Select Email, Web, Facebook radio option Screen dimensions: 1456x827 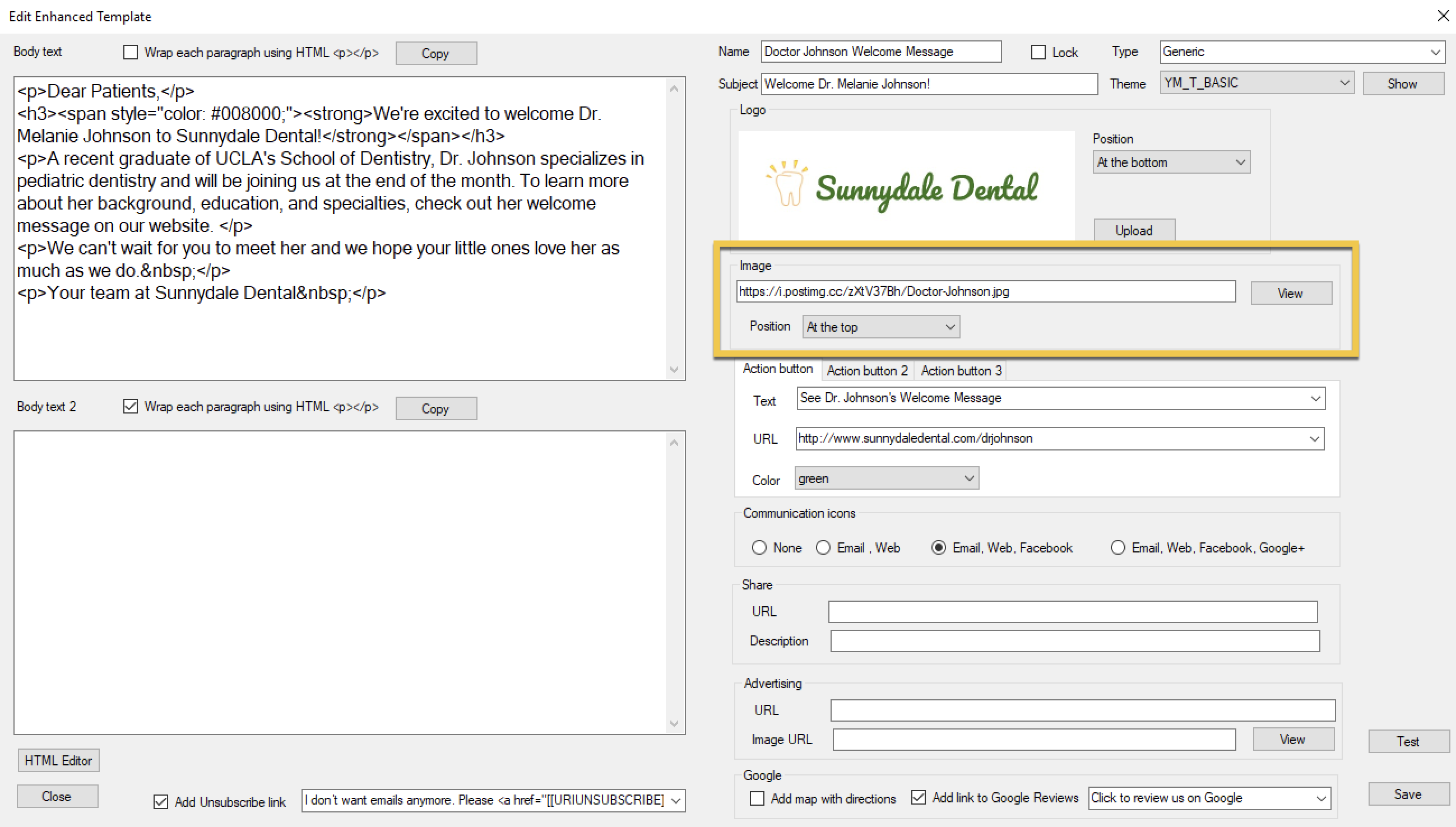pos(939,547)
